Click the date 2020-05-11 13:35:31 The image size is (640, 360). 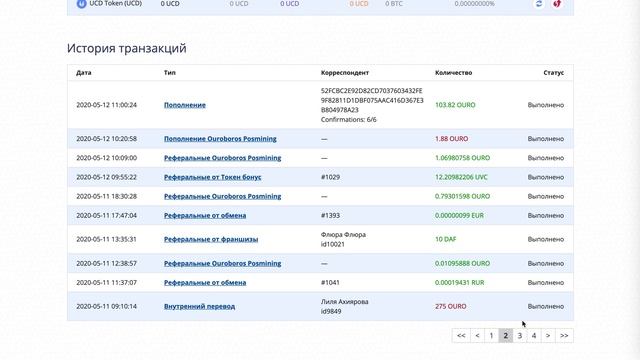point(107,239)
